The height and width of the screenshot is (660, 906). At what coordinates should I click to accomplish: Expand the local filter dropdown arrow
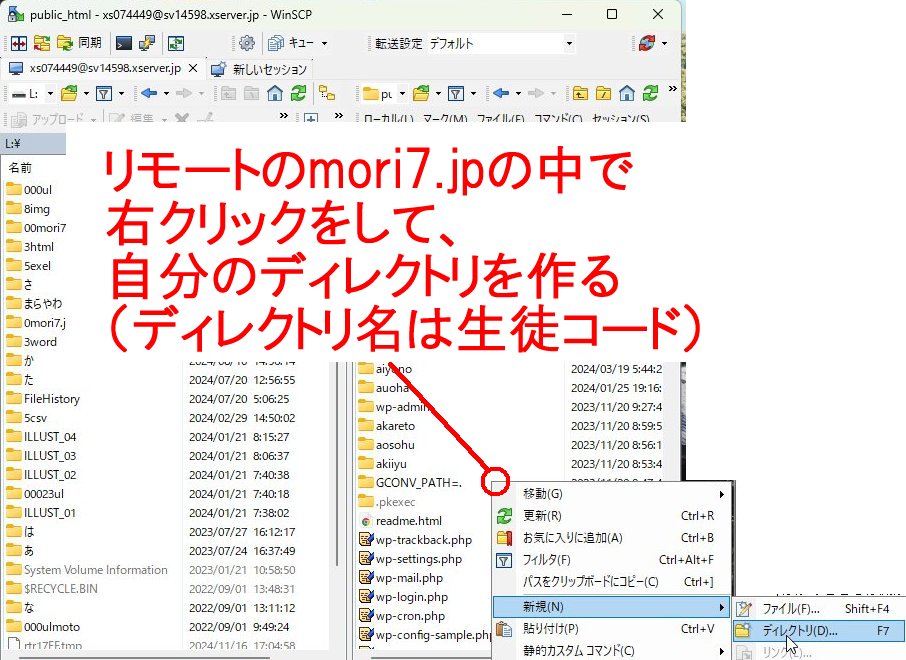click(x=121, y=94)
